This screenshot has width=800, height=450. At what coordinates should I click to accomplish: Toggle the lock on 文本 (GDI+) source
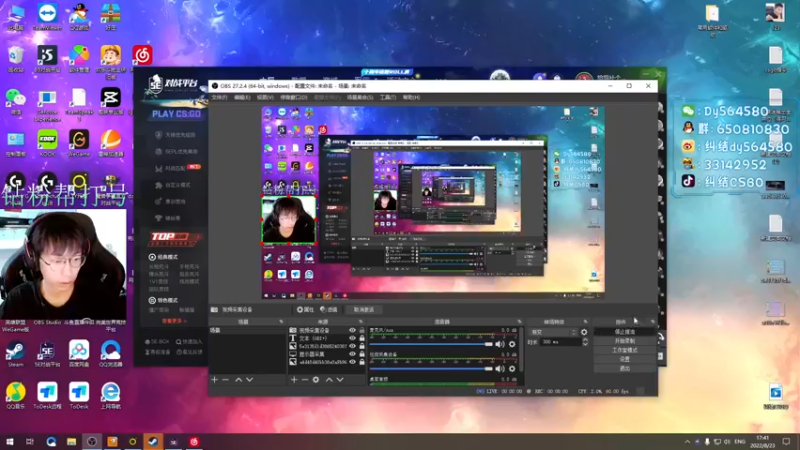tap(362, 338)
